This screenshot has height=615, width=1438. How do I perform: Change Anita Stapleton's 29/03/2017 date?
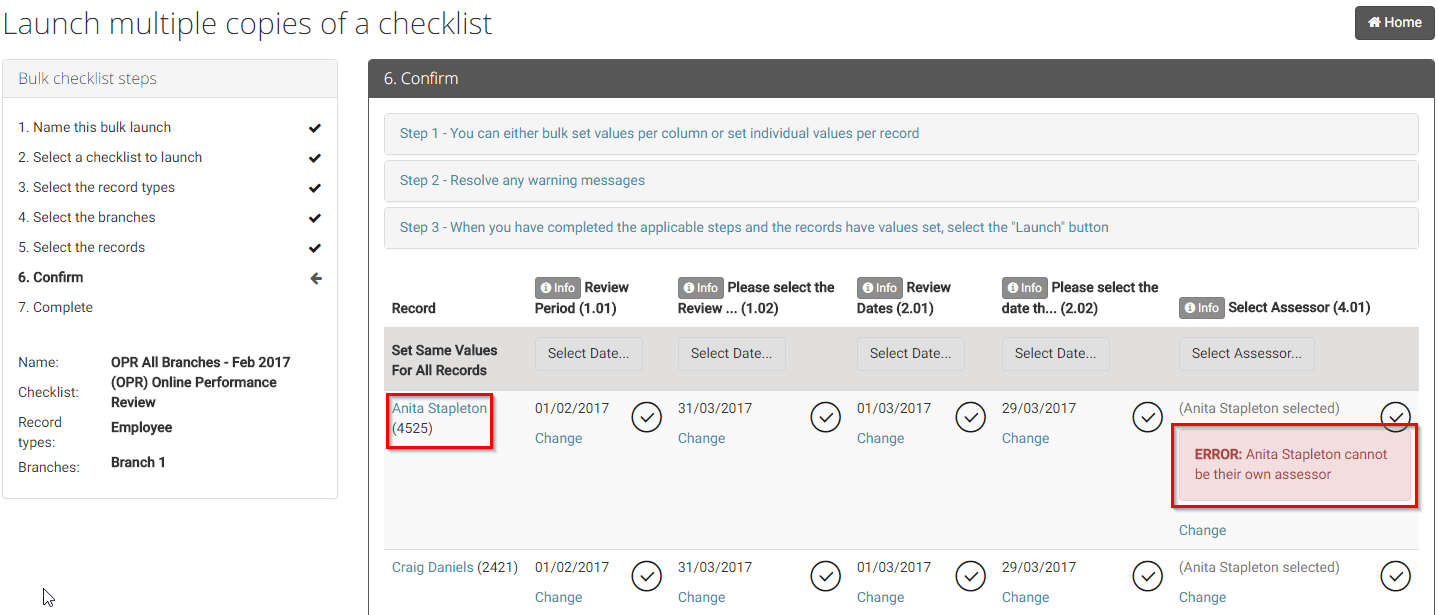(x=1025, y=438)
